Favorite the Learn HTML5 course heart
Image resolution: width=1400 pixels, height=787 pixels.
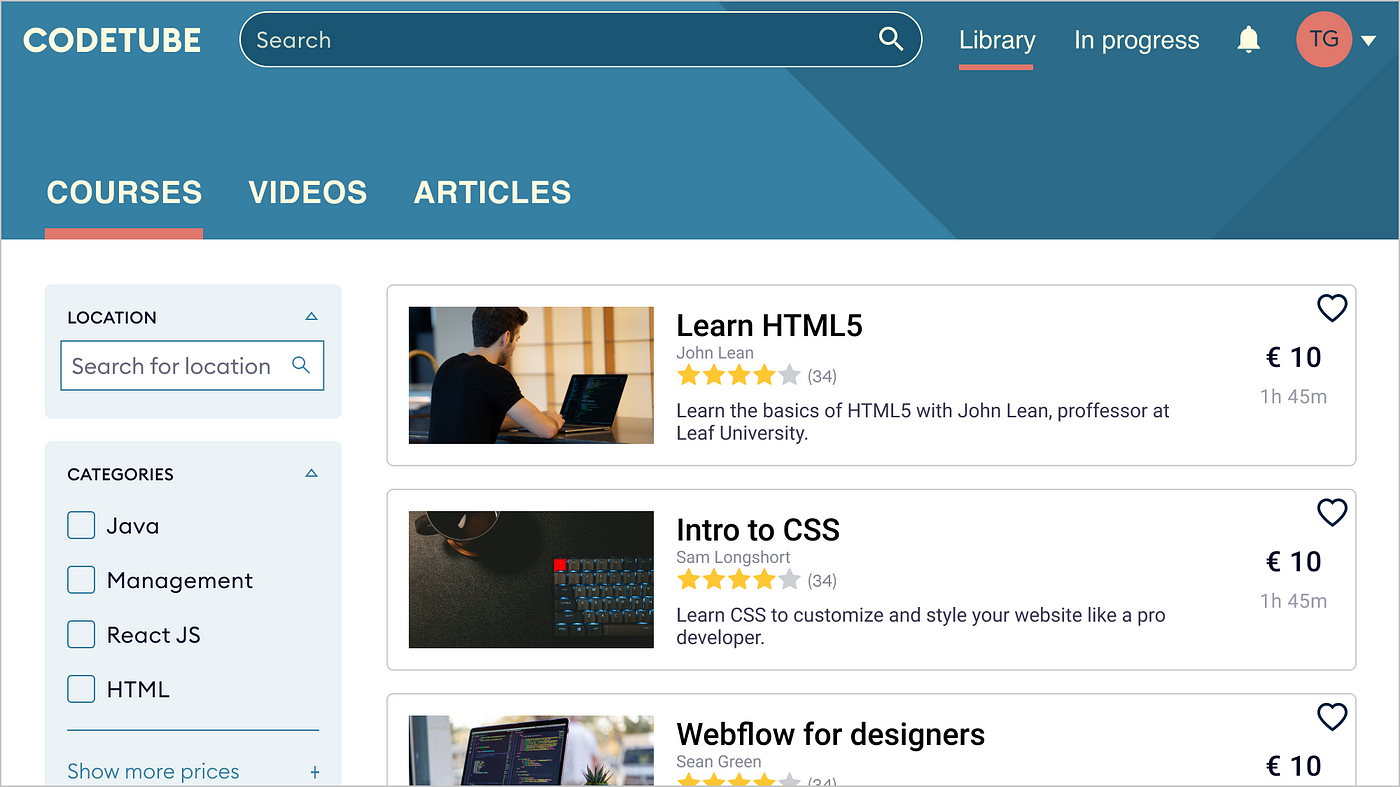[x=1331, y=308]
